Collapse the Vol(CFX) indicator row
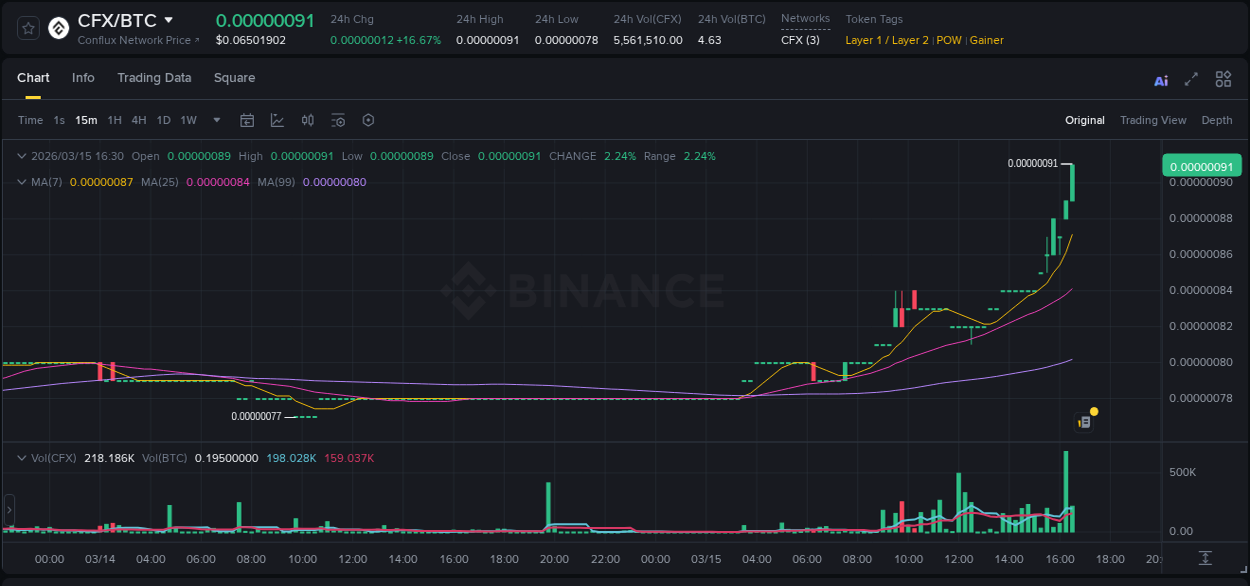The width and height of the screenshot is (1250, 586). (x=22, y=457)
